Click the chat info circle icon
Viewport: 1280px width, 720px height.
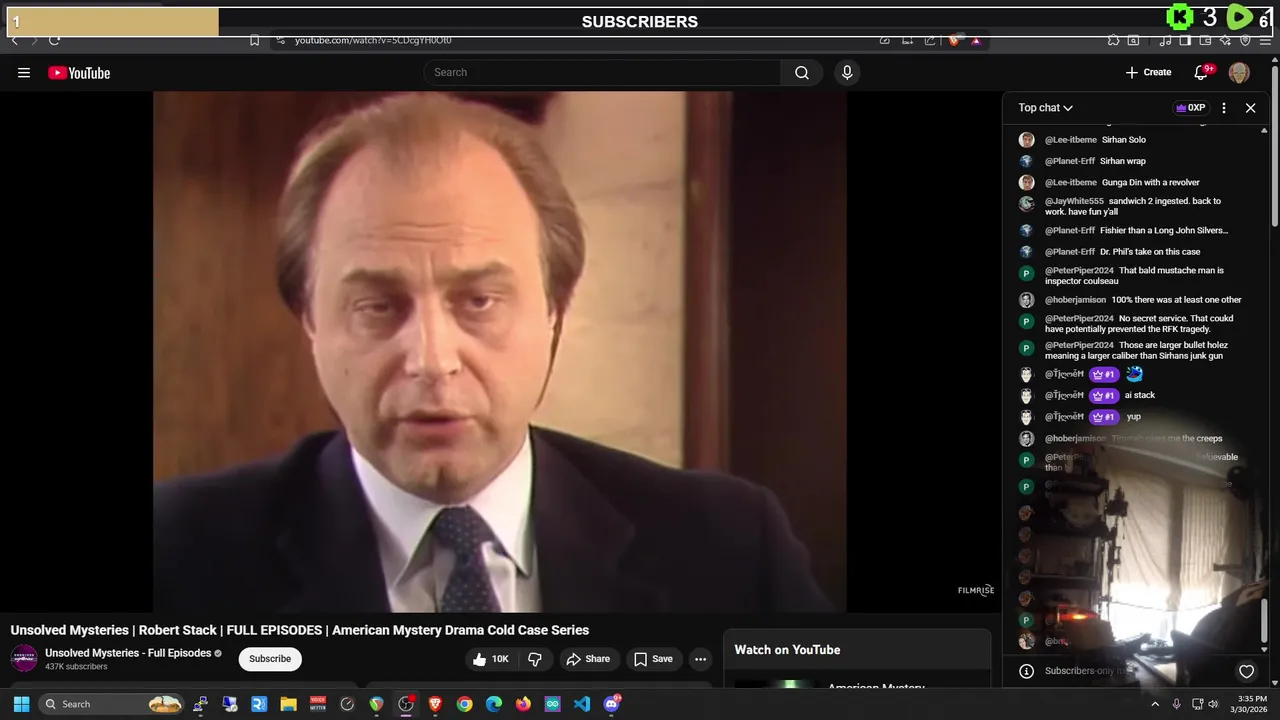click(x=1026, y=671)
